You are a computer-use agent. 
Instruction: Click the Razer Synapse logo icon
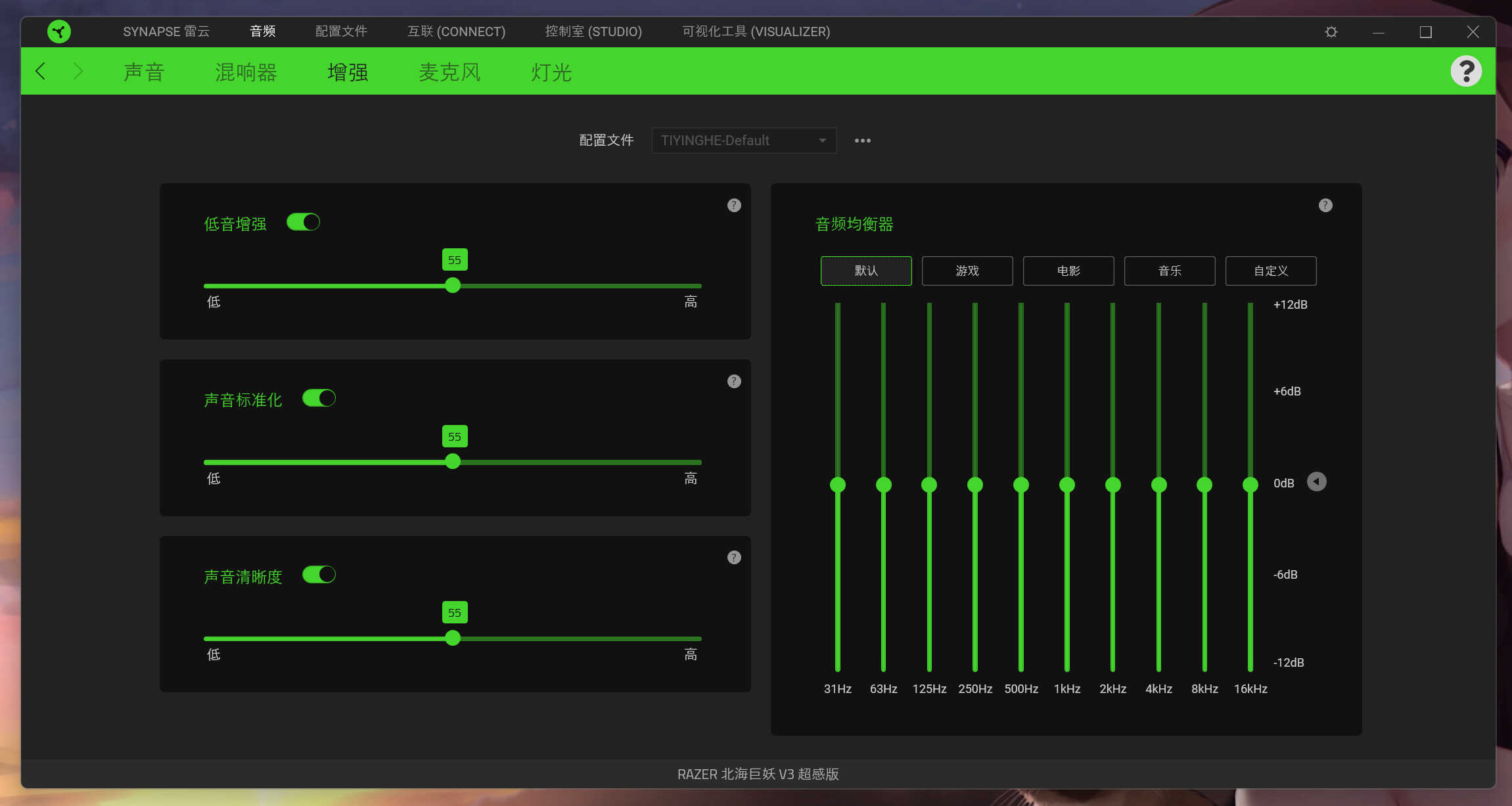(x=59, y=32)
